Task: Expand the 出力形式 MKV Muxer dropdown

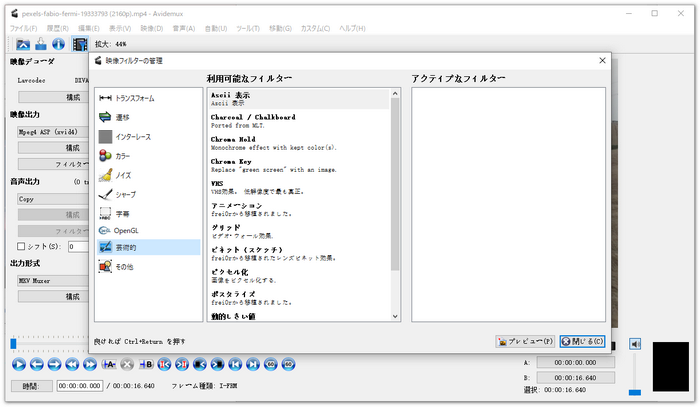Action: (x=50, y=281)
